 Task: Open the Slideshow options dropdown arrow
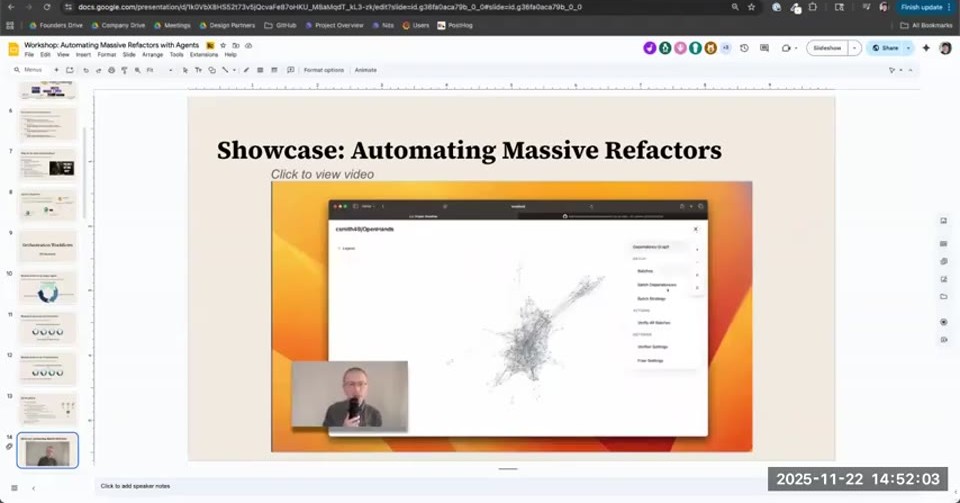point(855,48)
